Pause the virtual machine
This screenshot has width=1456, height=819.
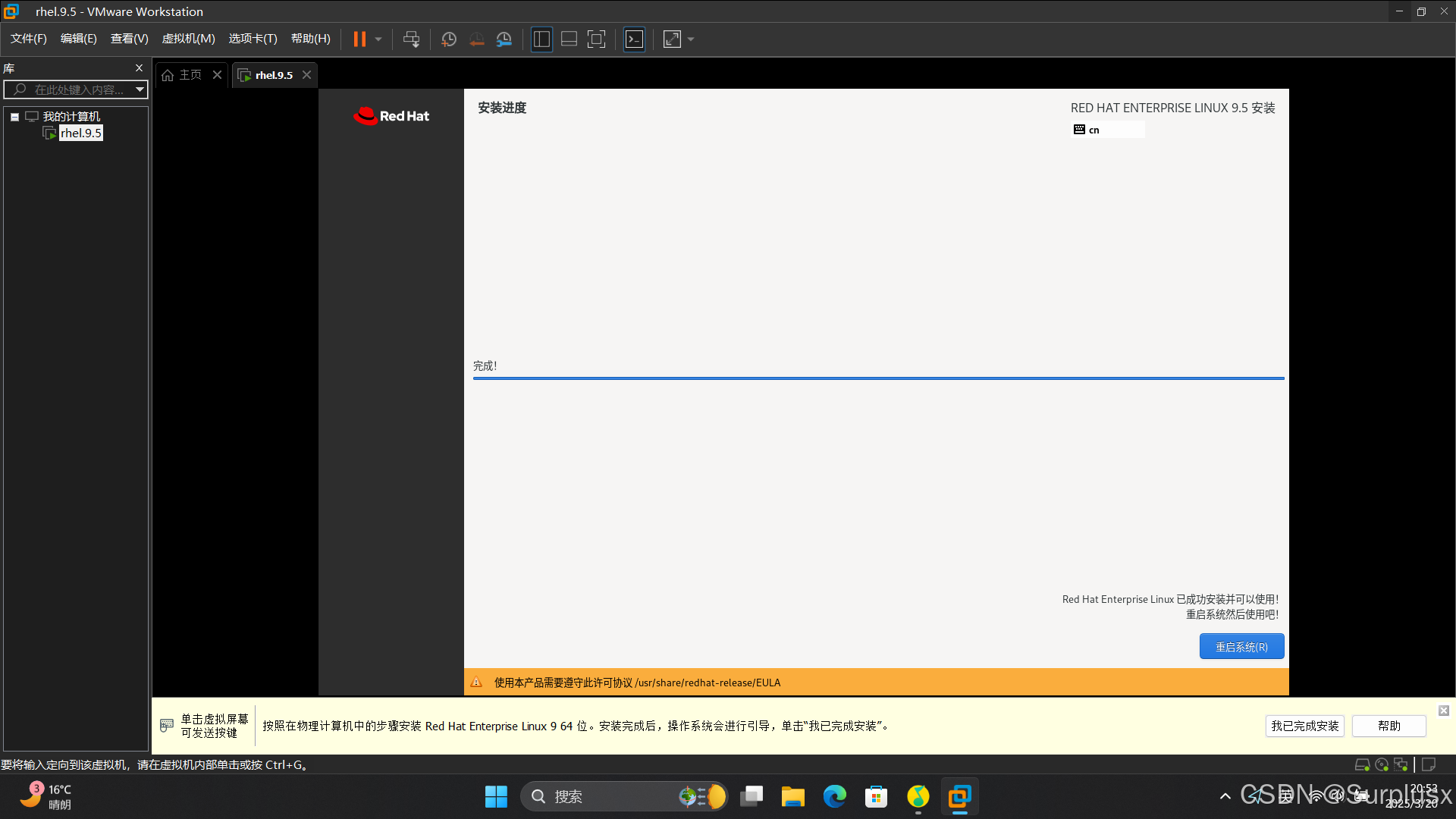click(359, 39)
